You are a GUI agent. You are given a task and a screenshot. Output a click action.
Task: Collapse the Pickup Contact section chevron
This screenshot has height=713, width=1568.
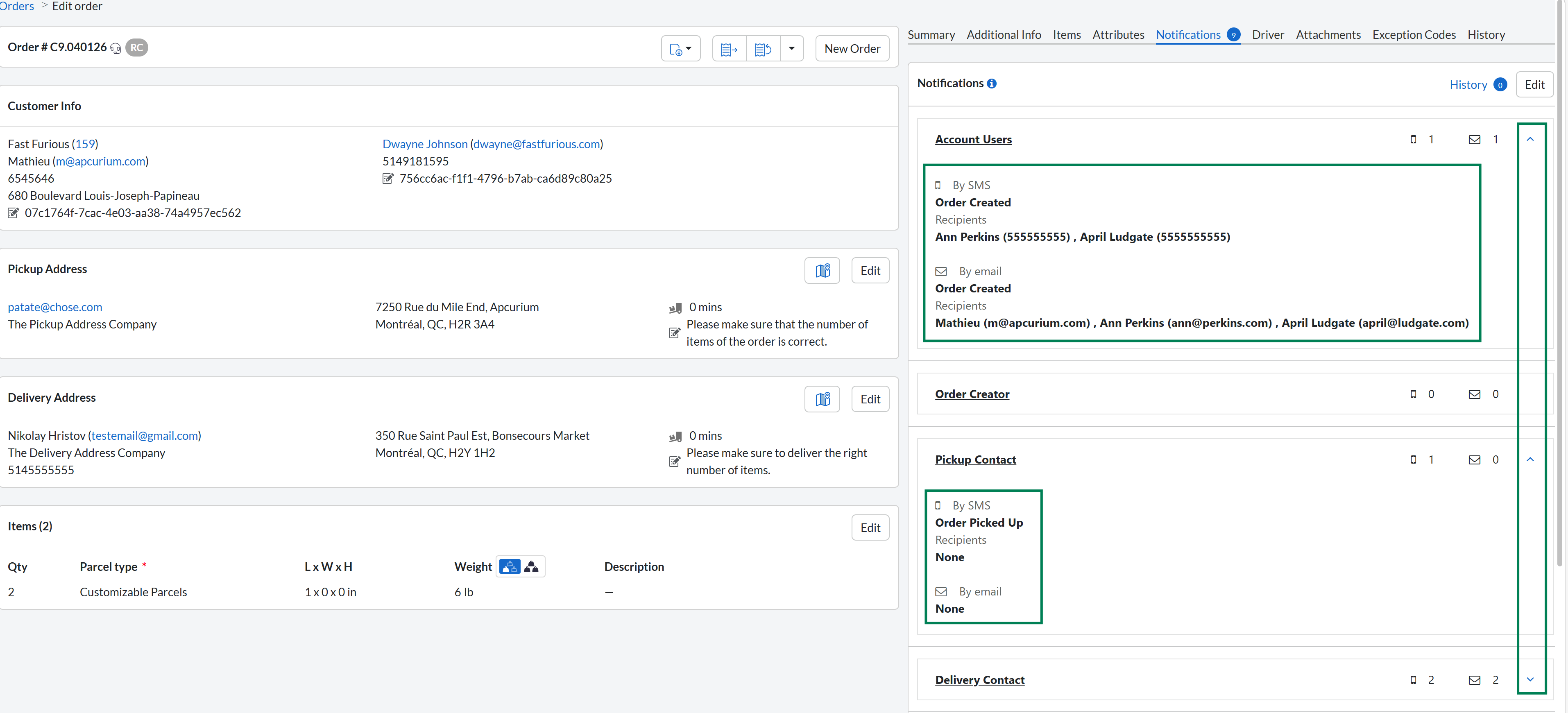[x=1529, y=459]
